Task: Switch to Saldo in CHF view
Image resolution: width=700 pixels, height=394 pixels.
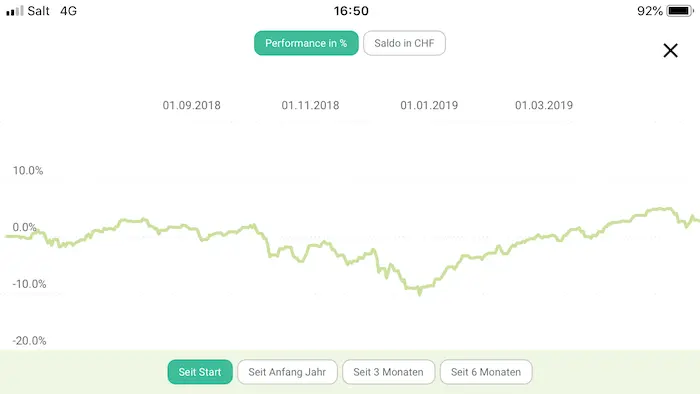Action: pyautogui.click(x=404, y=43)
